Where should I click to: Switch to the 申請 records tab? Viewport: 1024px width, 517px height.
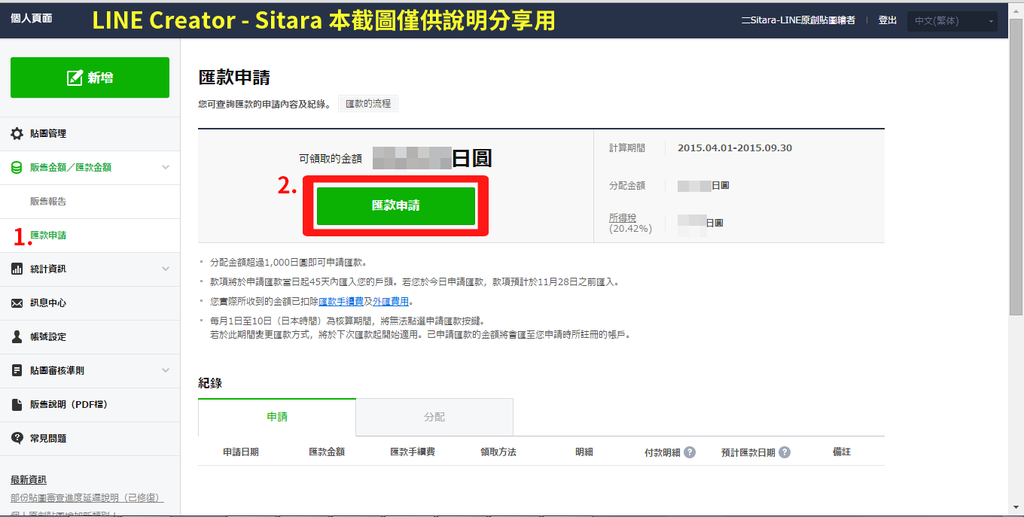tap(277, 417)
